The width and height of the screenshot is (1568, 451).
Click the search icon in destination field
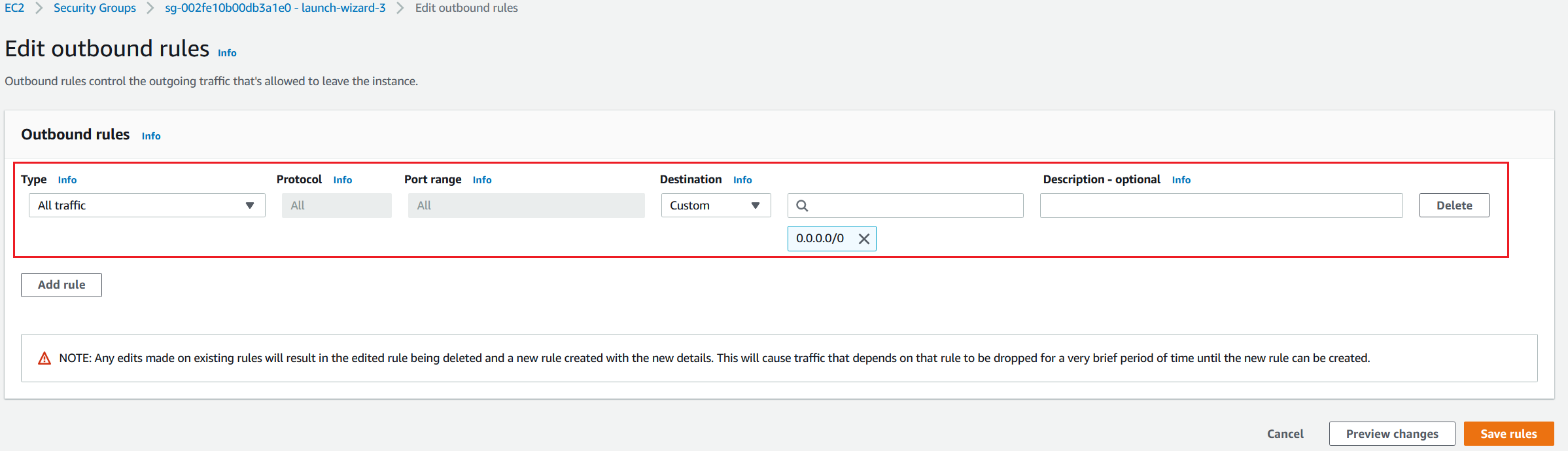pos(802,206)
